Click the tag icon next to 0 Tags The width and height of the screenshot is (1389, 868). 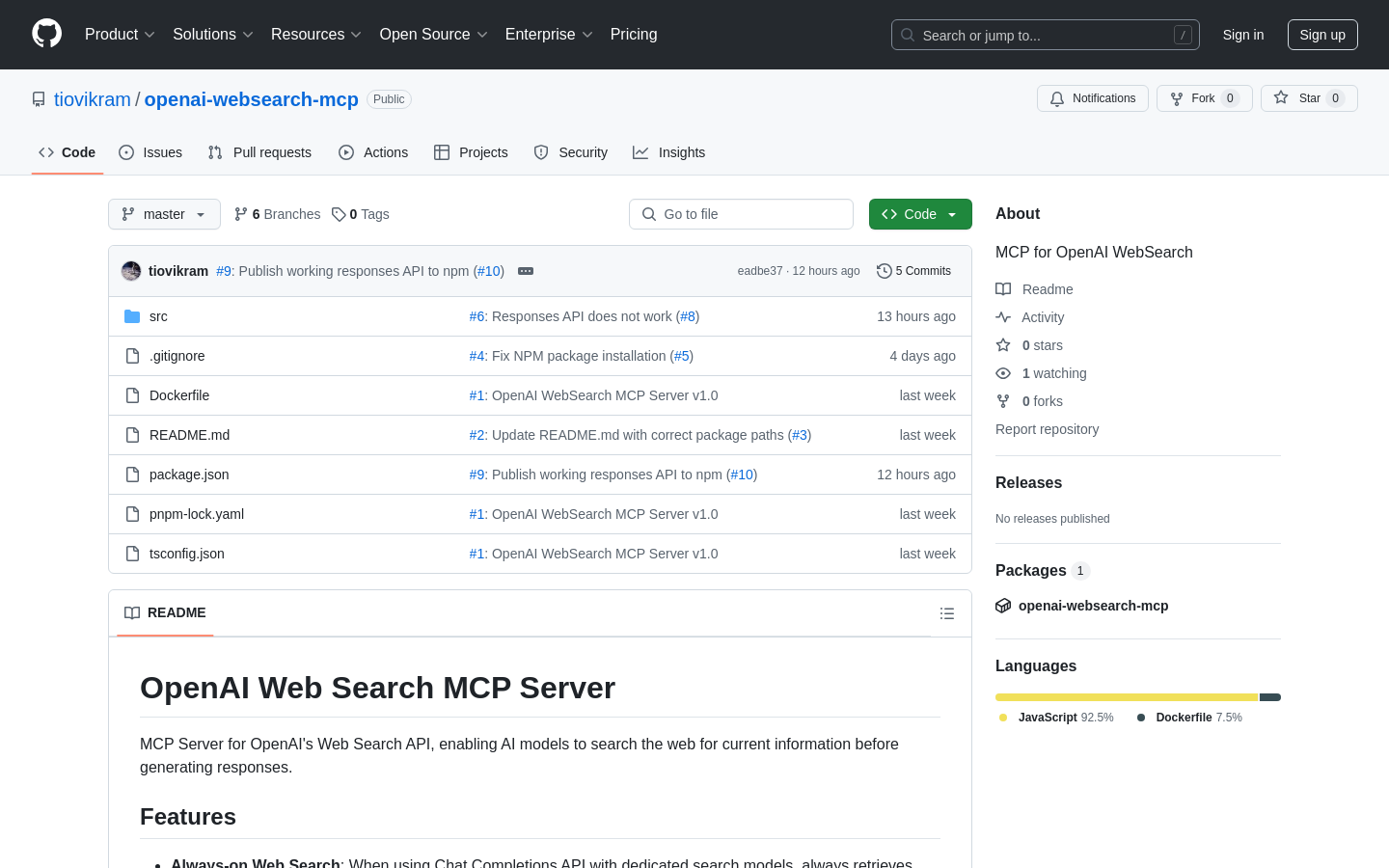click(x=339, y=214)
